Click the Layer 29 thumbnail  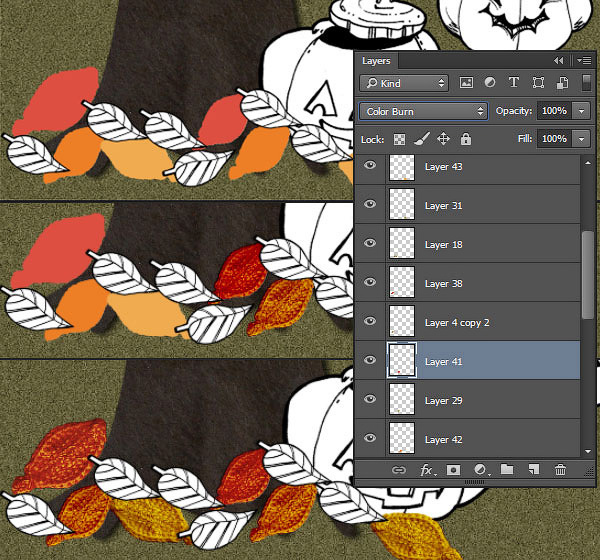pos(402,399)
